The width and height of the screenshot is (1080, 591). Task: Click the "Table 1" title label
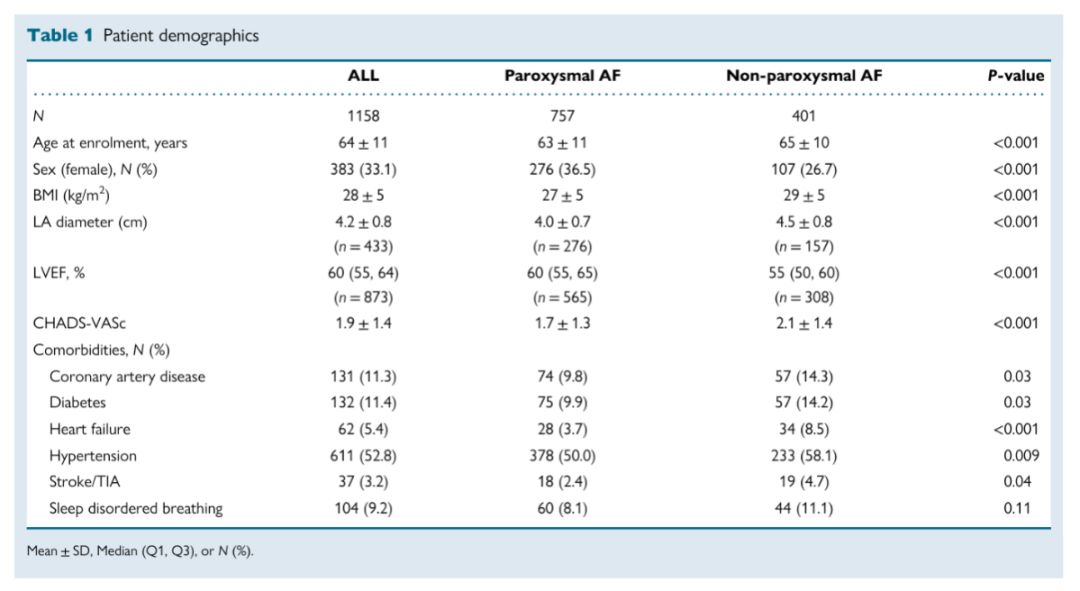tap(60, 36)
